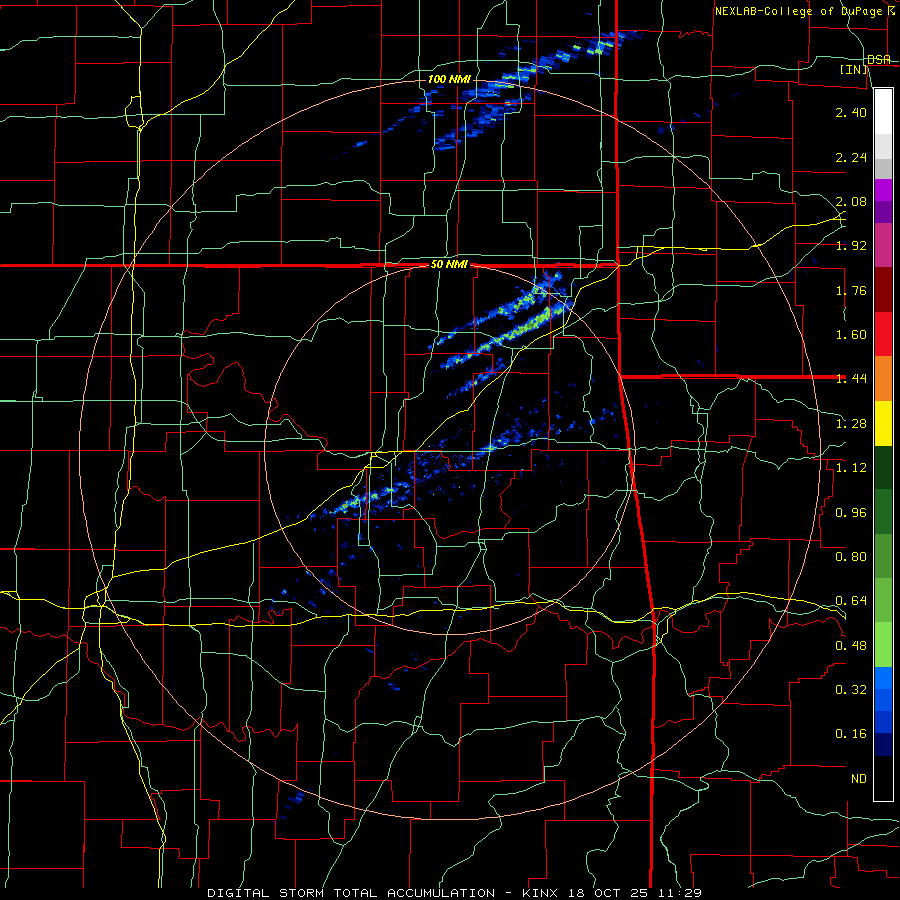Click the 2.24 legend value
The image size is (900, 900).
(851, 157)
